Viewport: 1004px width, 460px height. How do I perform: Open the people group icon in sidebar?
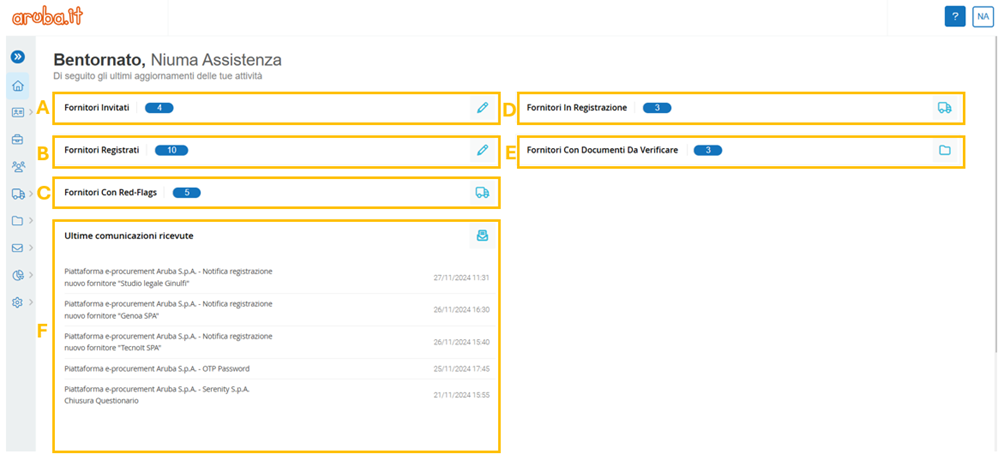coord(18,166)
